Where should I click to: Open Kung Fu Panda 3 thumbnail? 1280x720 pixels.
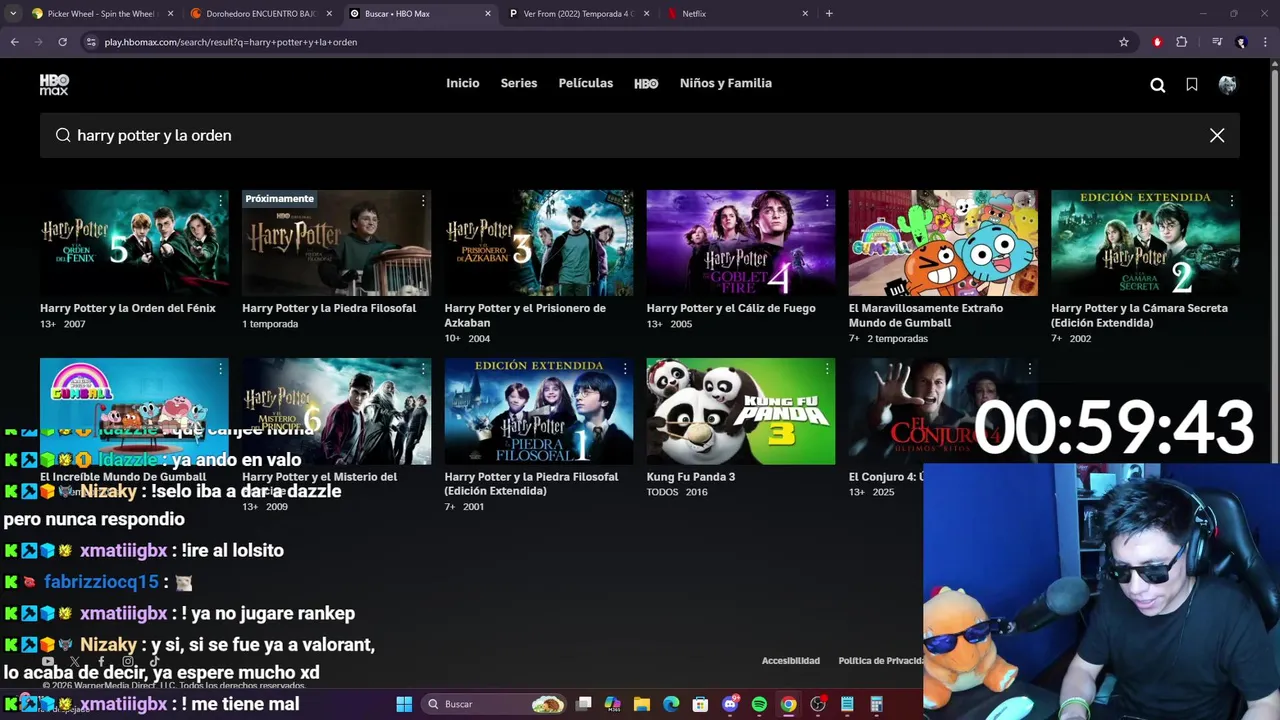[x=740, y=411]
